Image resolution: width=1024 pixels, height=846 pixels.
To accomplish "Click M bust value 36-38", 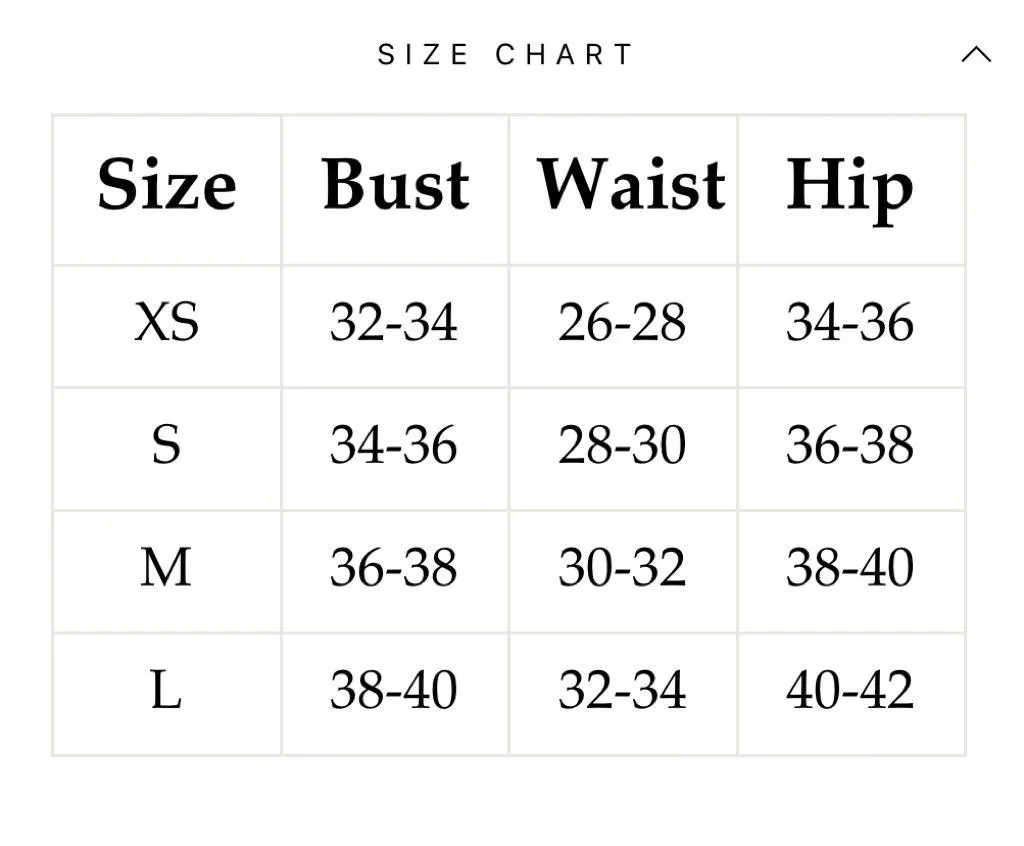I will pos(394,567).
